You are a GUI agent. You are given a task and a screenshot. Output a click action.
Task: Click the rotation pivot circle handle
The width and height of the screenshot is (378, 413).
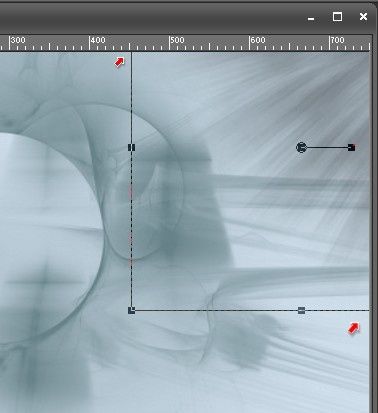pos(301,147)
